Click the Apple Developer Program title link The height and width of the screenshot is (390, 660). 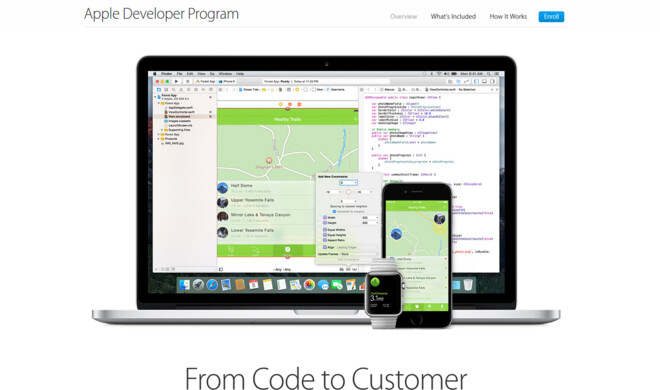click(x=161, y=14)
